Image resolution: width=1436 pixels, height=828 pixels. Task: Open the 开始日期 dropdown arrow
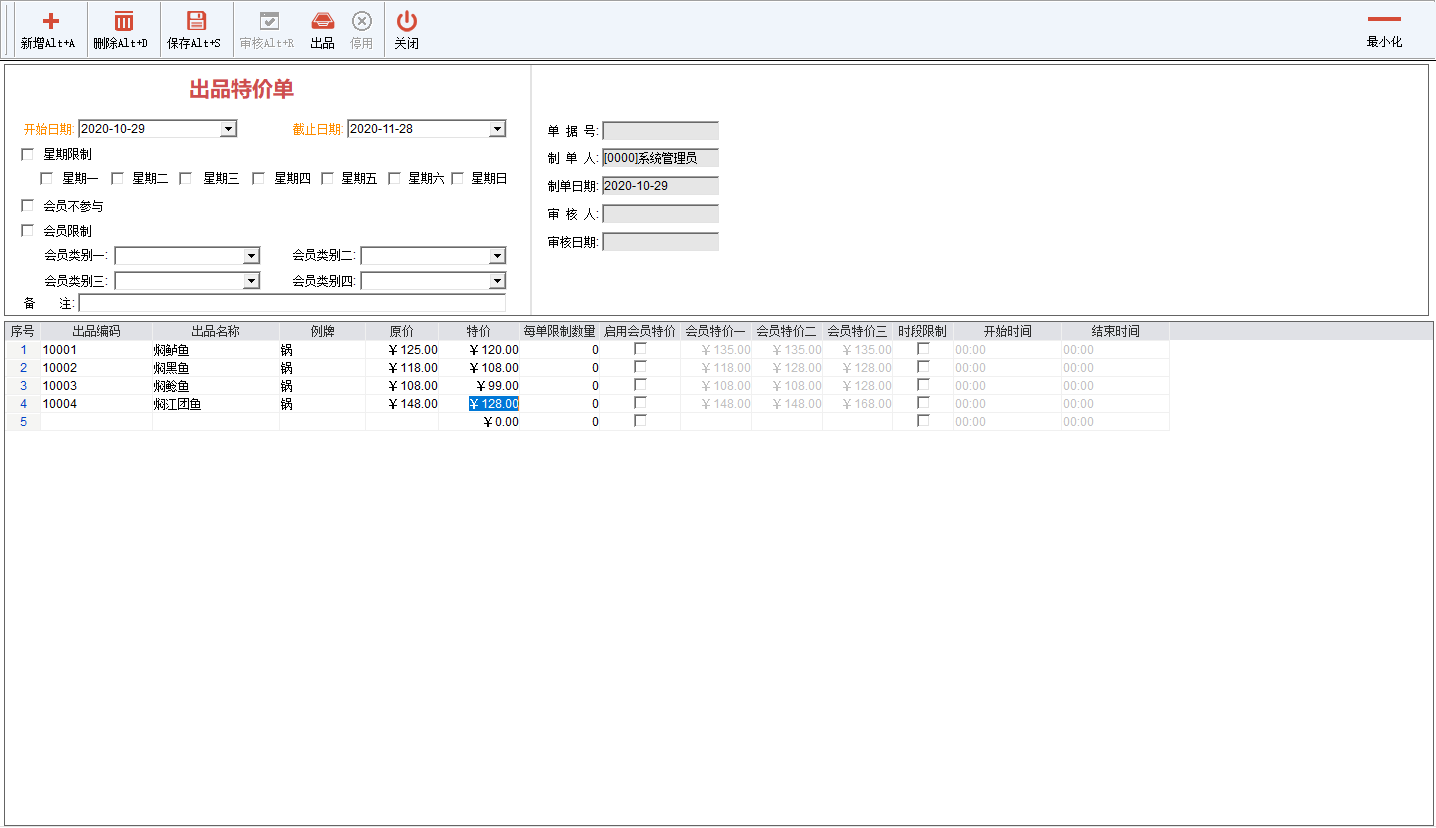pos(228,129)
